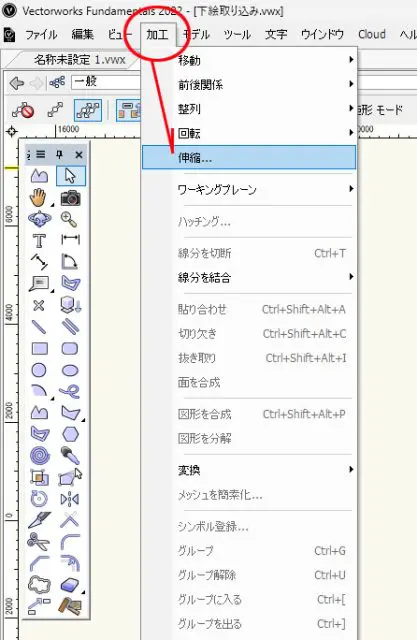This screenshot has height=640, width=417.
Task: Open the 一般 class dropdown
Action: click(x=106, y=82)
